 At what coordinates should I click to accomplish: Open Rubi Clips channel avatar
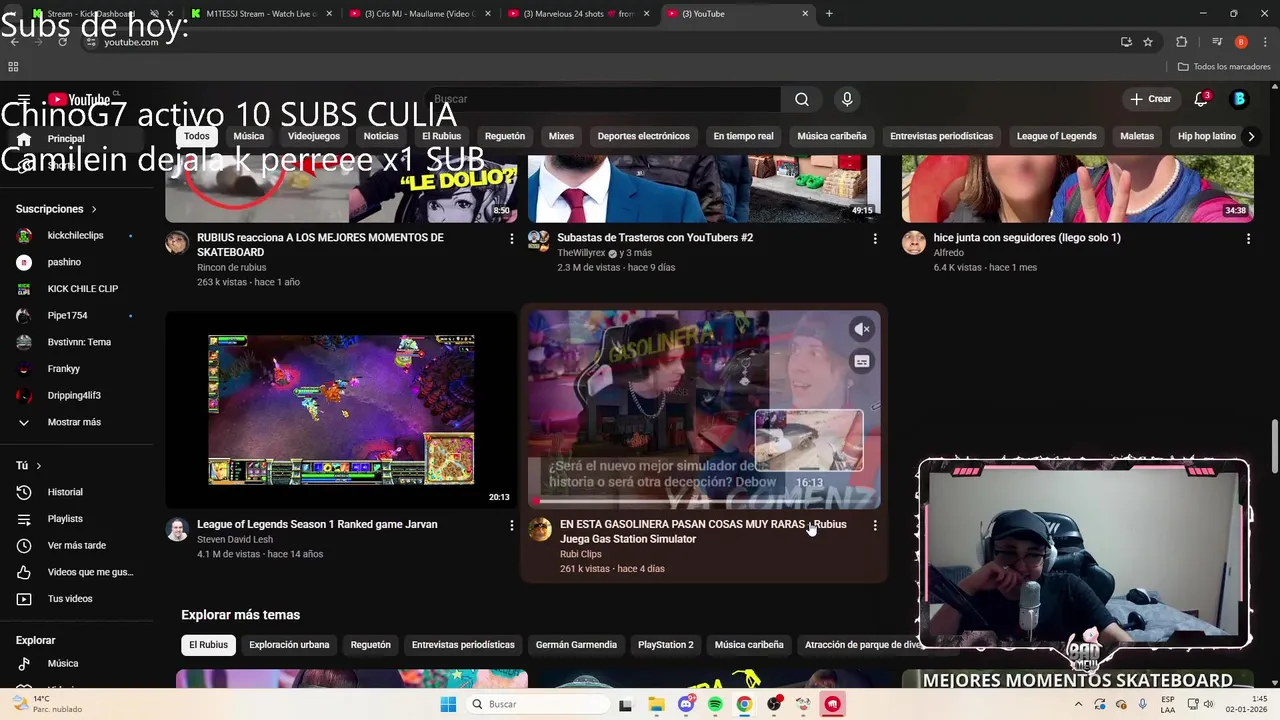coord(540,529)
